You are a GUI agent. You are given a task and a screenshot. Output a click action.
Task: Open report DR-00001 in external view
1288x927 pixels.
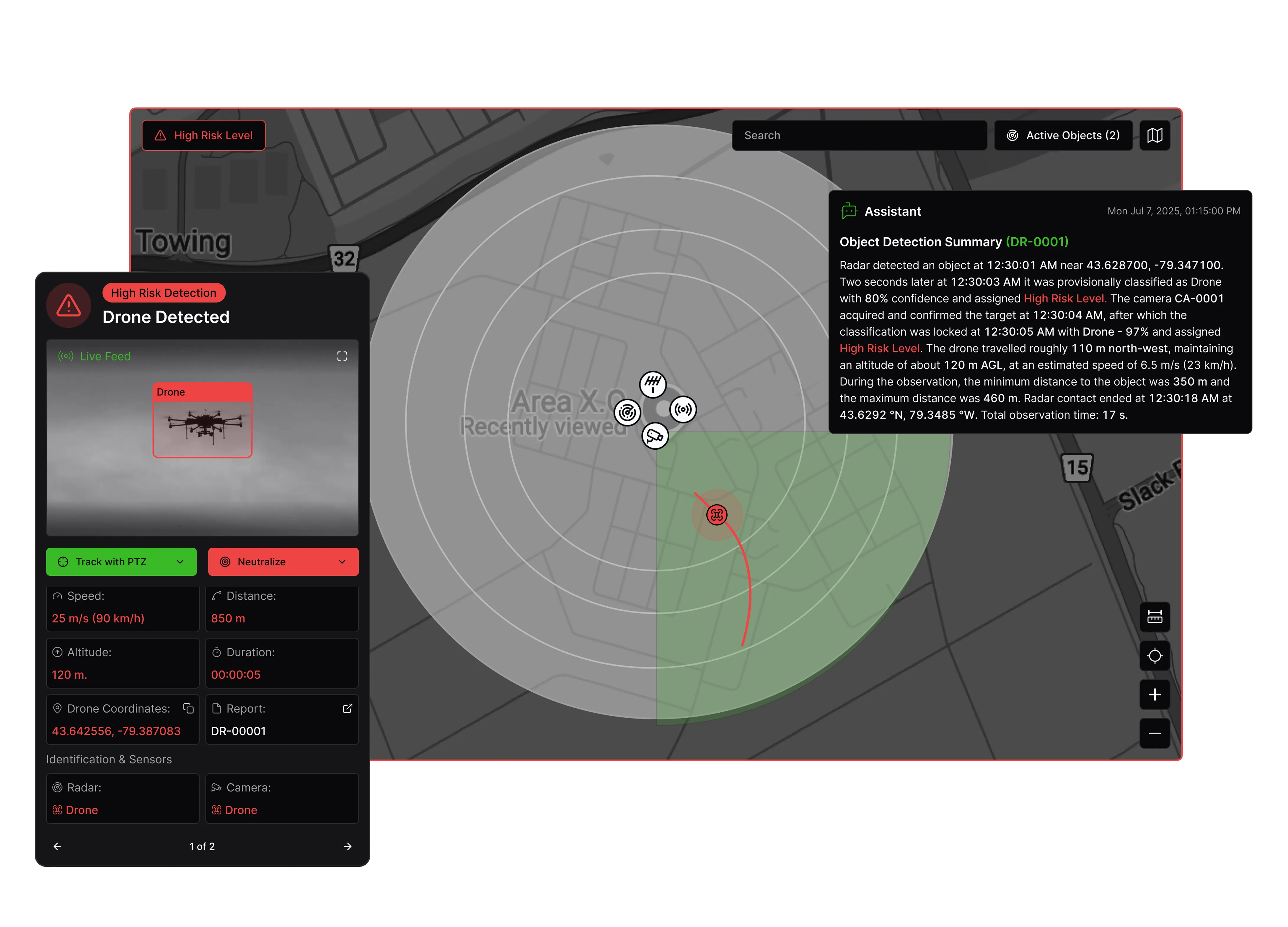348,709
